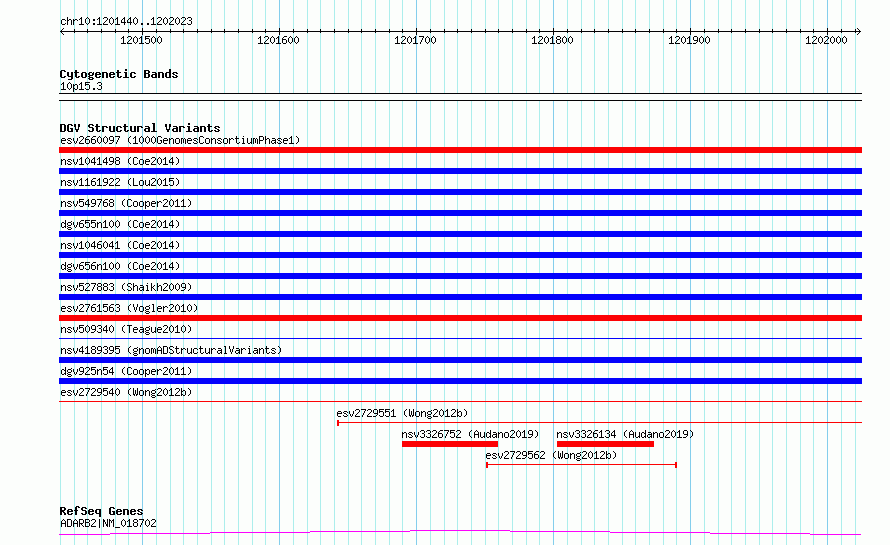Click the Cytogenetic Bands track heading
Image resolution: width=890 pixels, height=545 pixels.
click(x=119, y=74)
